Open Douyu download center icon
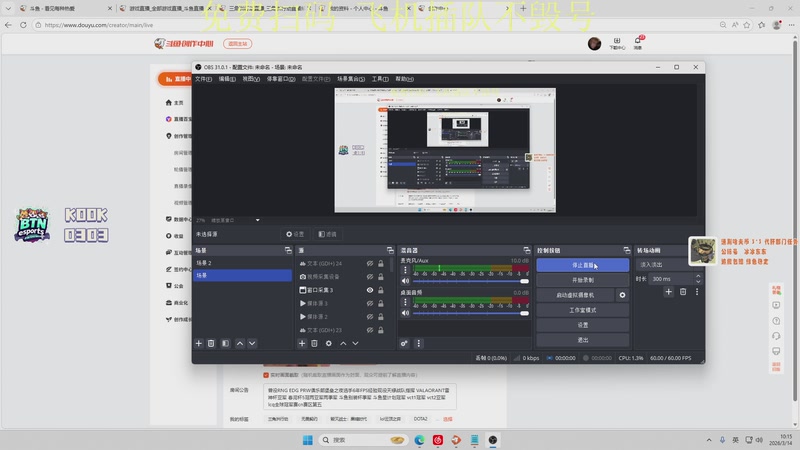The width and height of the screenshot is (800, 450). (617, 43)
